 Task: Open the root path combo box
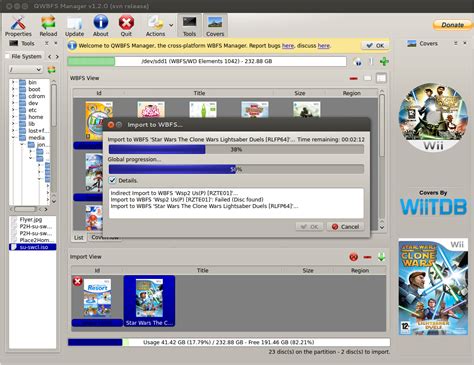[x=25, y=70]
